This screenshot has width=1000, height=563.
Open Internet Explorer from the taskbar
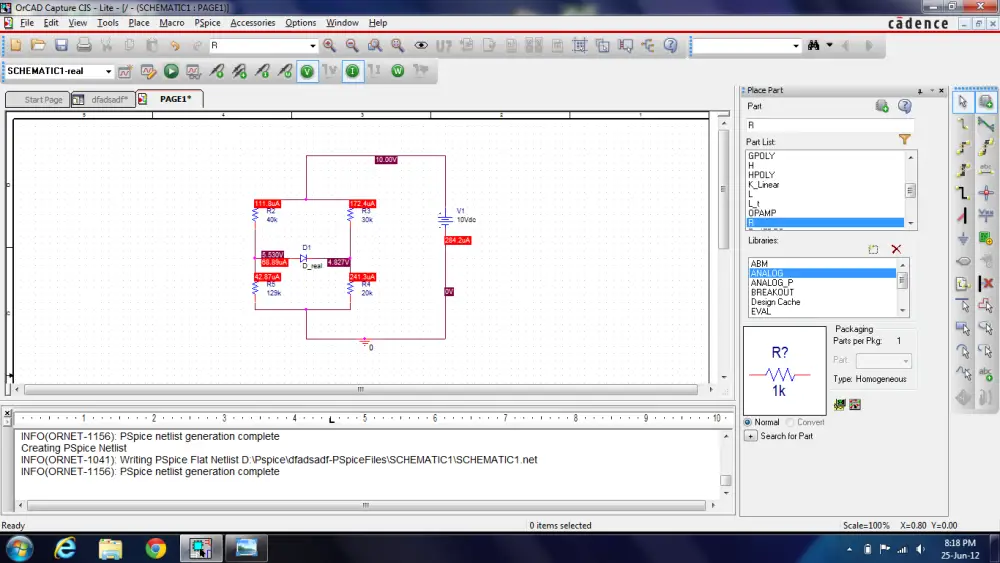click(x=65, y=548)
